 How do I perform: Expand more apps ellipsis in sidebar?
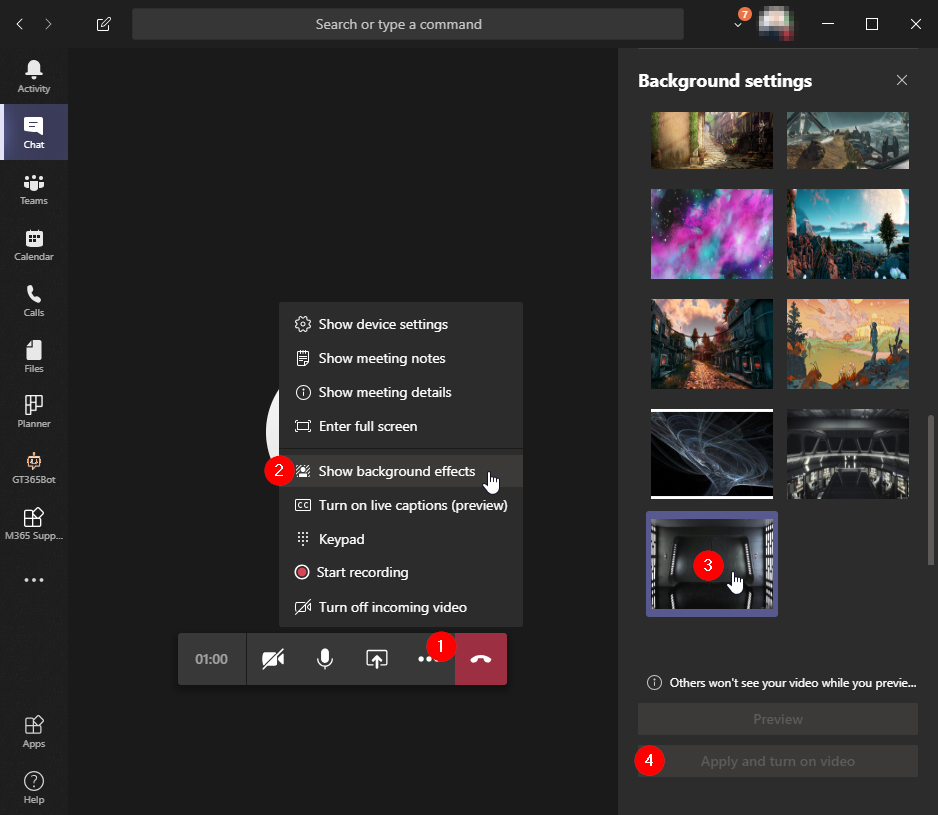(34, 580)
